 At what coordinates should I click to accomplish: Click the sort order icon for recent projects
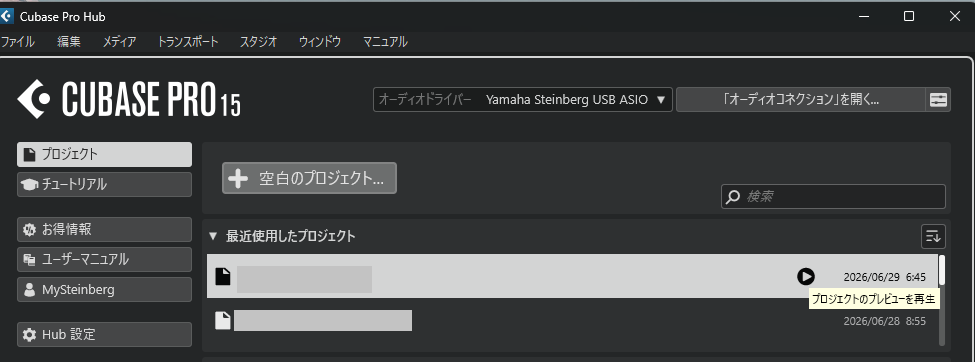(933, 236)
